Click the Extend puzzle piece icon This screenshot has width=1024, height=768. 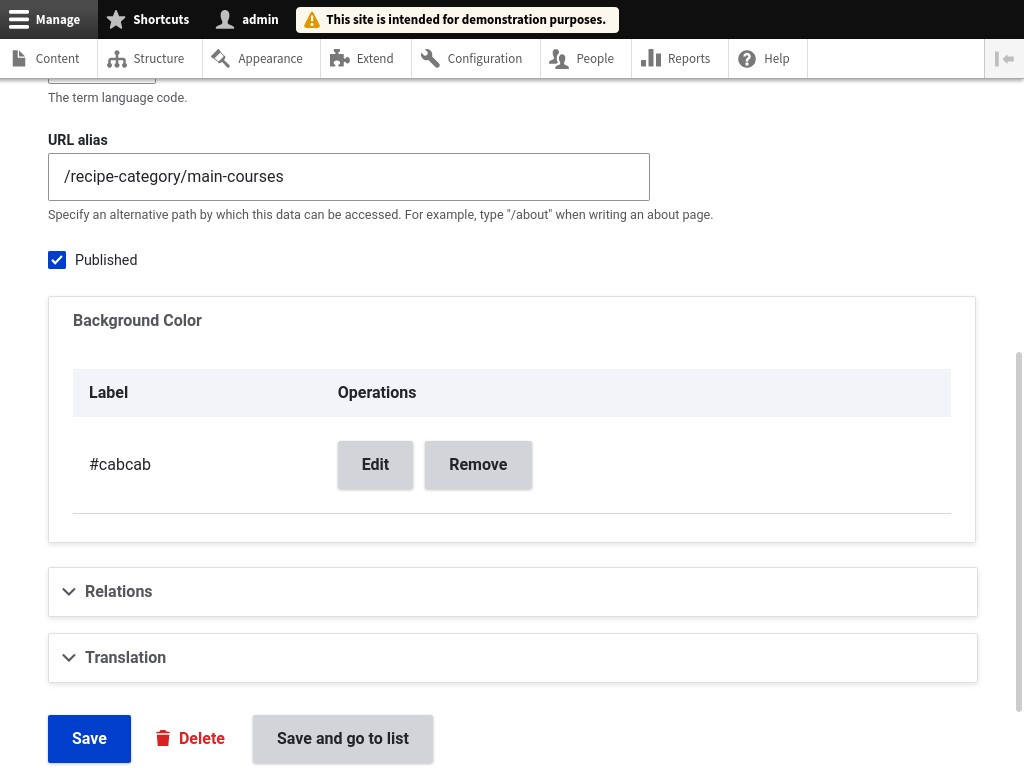pyautogui.click(x=339, y=59)
